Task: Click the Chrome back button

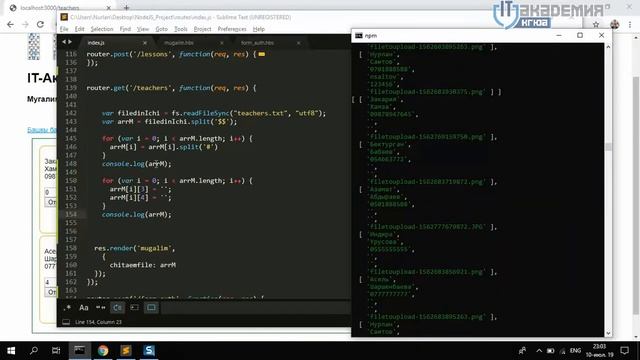Action: coord(10,24)
